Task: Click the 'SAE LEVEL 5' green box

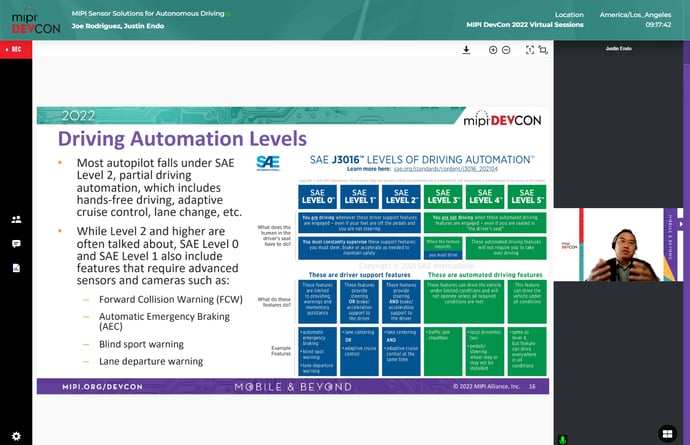Action: point(527,196)
